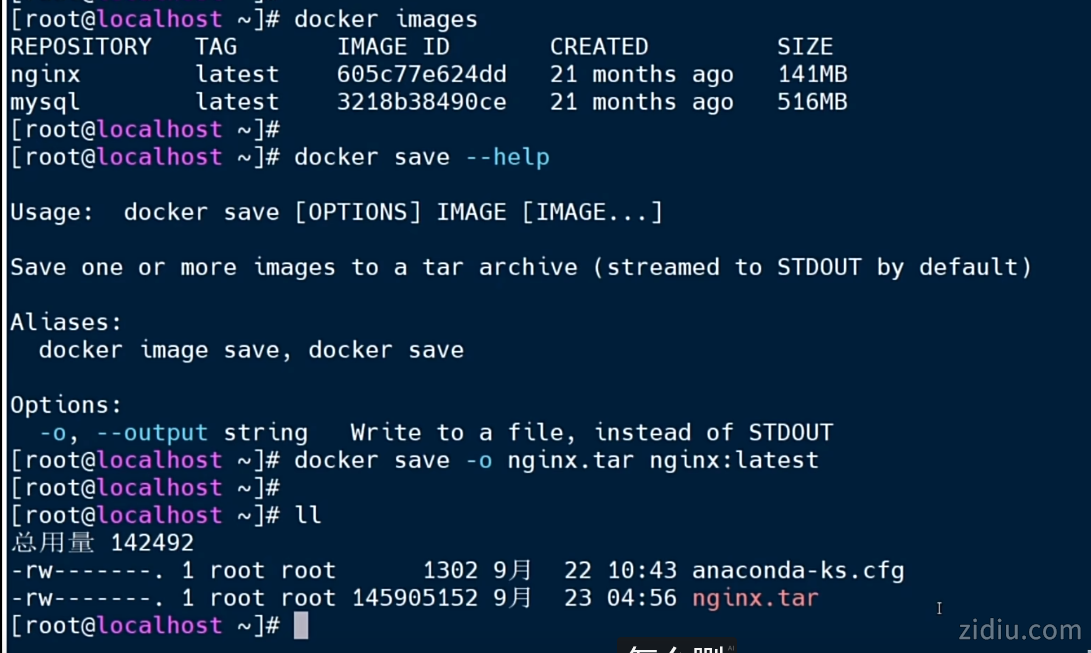Screen dimensions: 1091x653
Task: Click the "docker images" command text
Action: click(386, 19)
